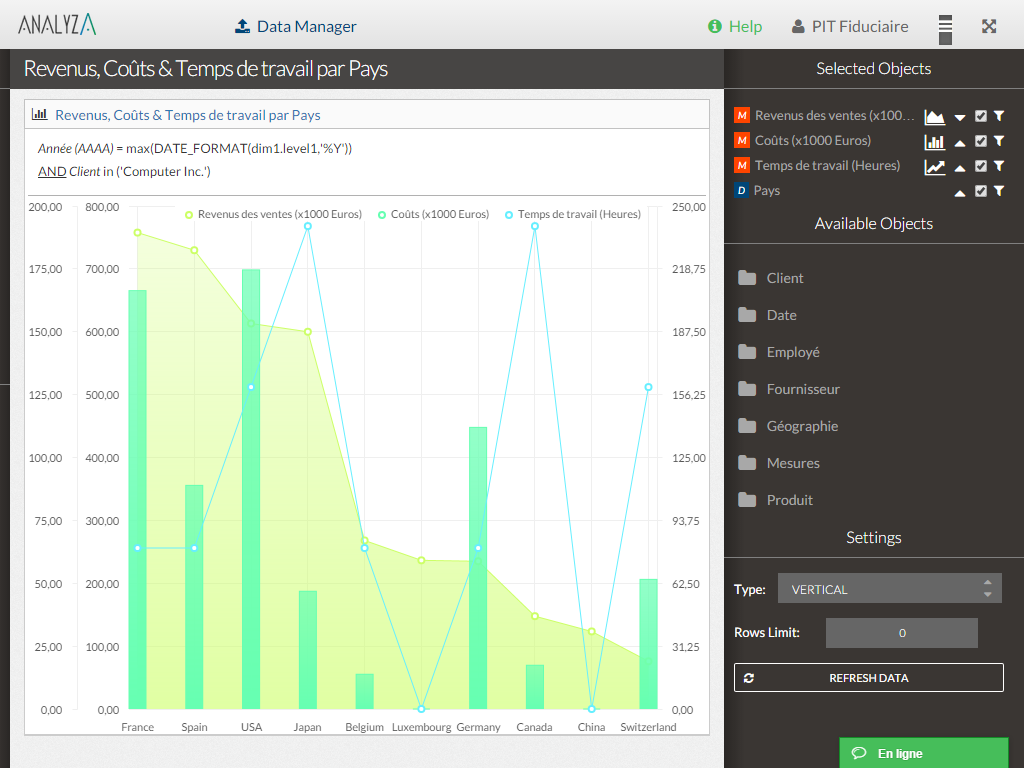The width and height of the screenshot is (1024, 768).
Task: Open the filter funnel for Pays
Action: (998, 191)
